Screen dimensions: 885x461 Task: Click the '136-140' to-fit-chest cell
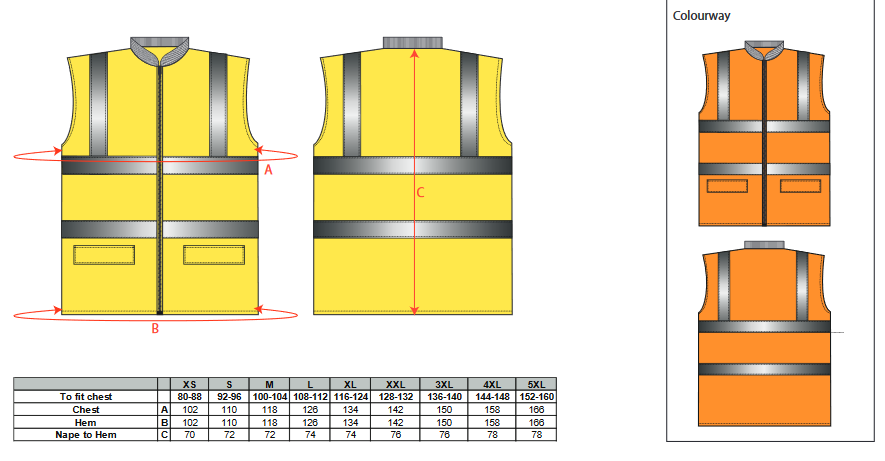point(444,397)
